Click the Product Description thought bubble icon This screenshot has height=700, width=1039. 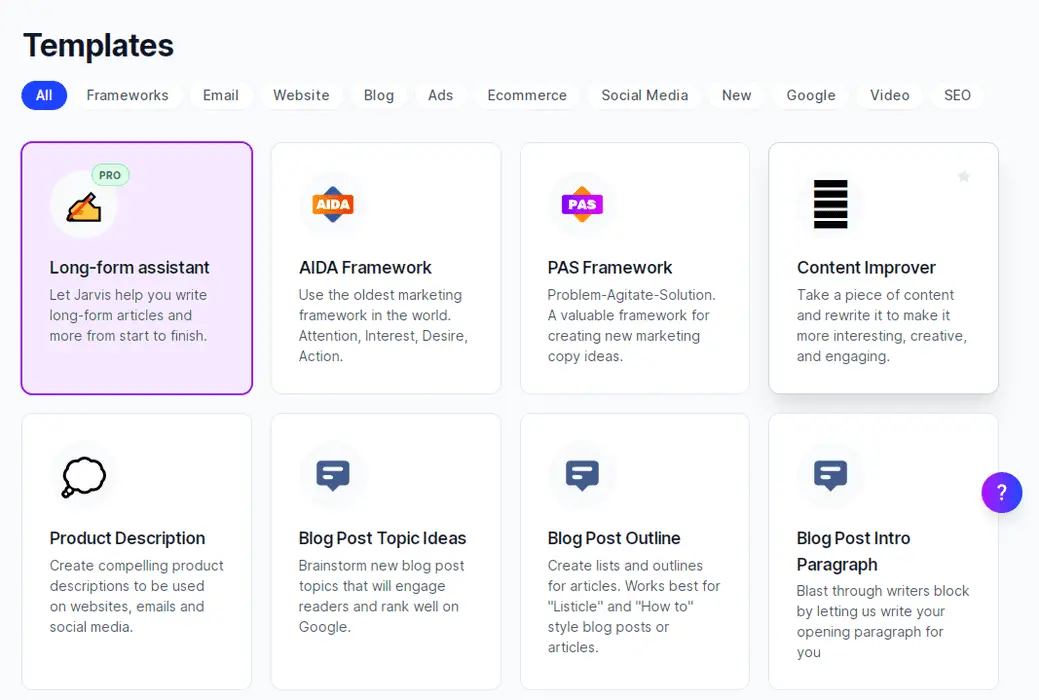click(83, 477)
